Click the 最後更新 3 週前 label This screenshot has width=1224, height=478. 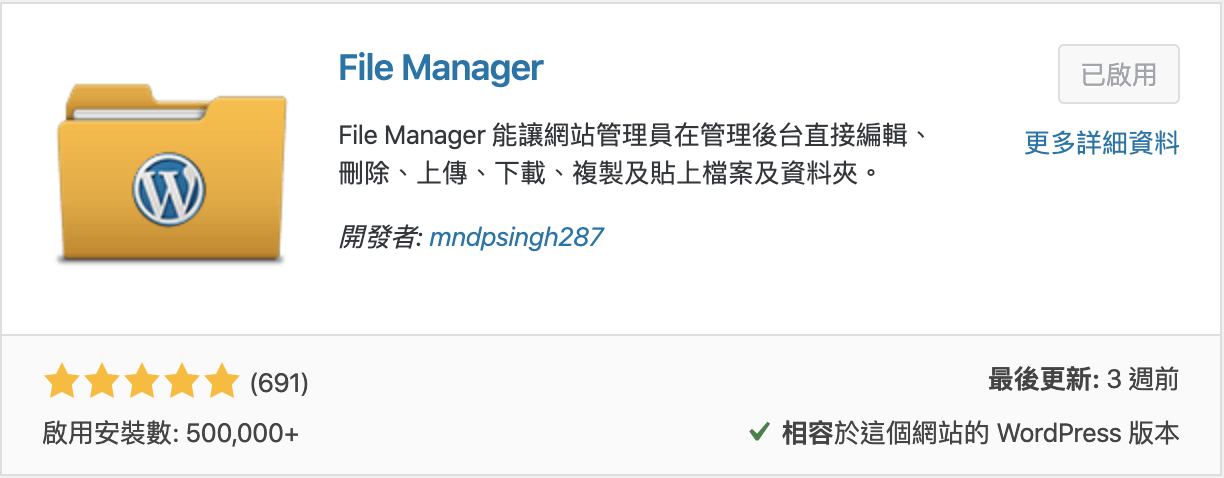tap(1084, 380)
